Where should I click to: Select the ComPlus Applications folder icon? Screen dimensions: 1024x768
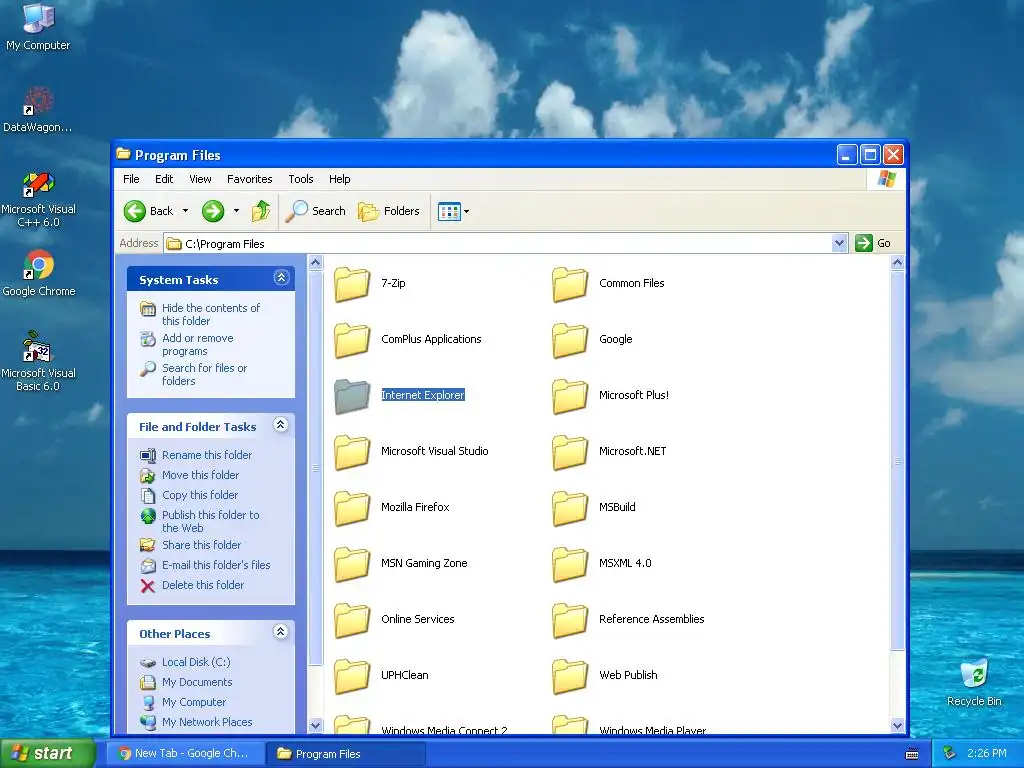tap(352, 341)
